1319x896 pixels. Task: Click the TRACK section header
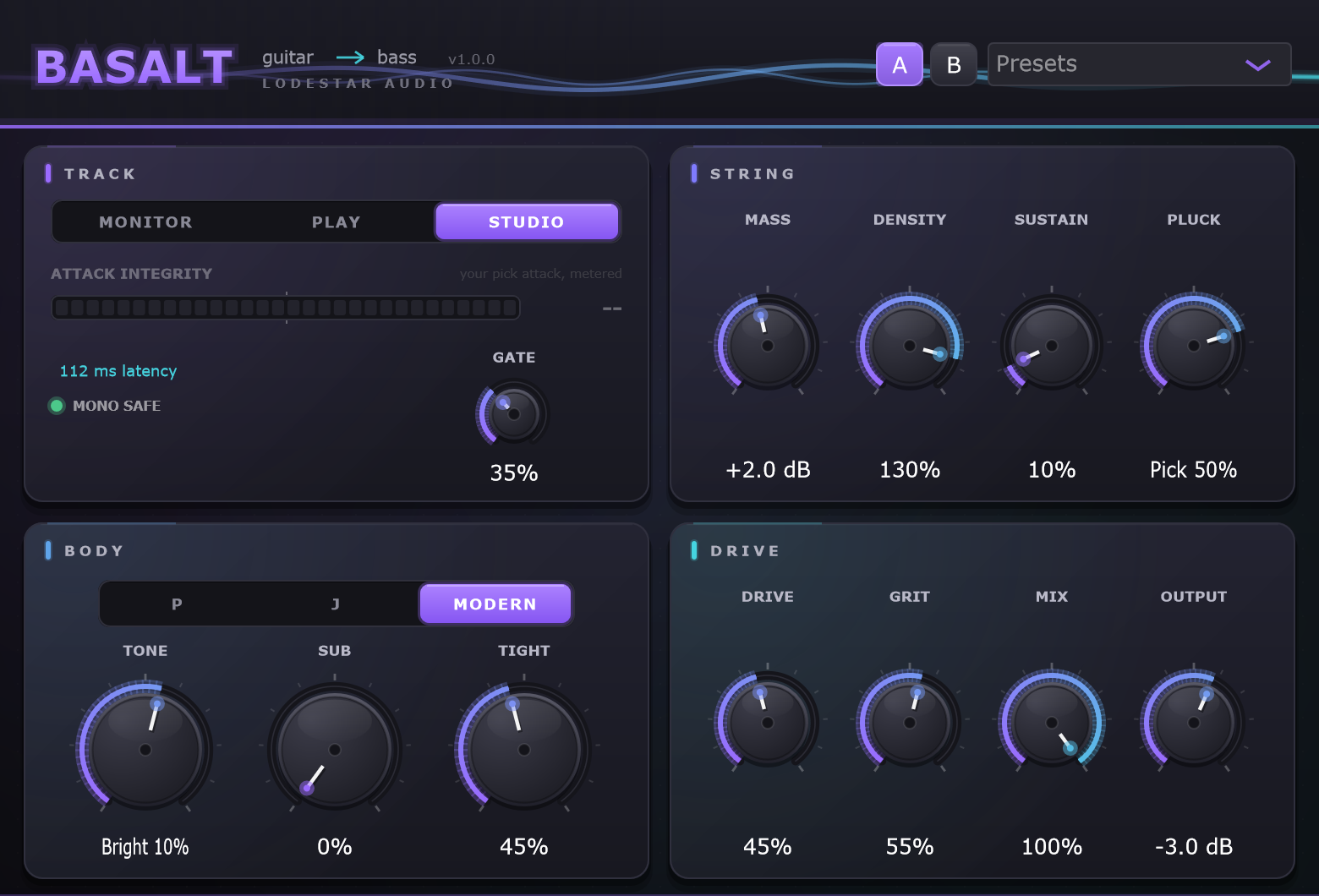(100, 174)
